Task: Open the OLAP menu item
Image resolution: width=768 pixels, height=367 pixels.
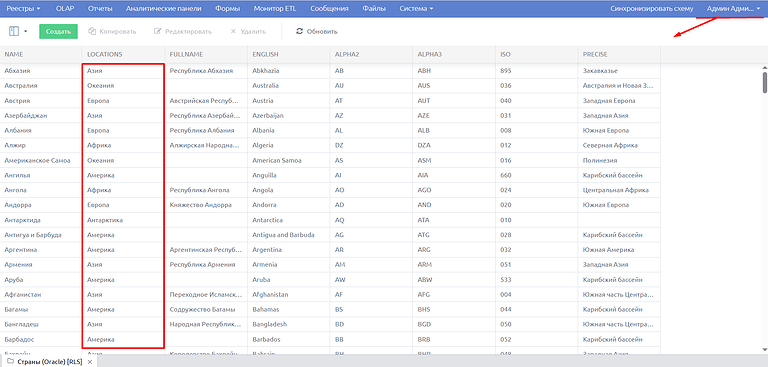Action: click(x=65, y=8)
